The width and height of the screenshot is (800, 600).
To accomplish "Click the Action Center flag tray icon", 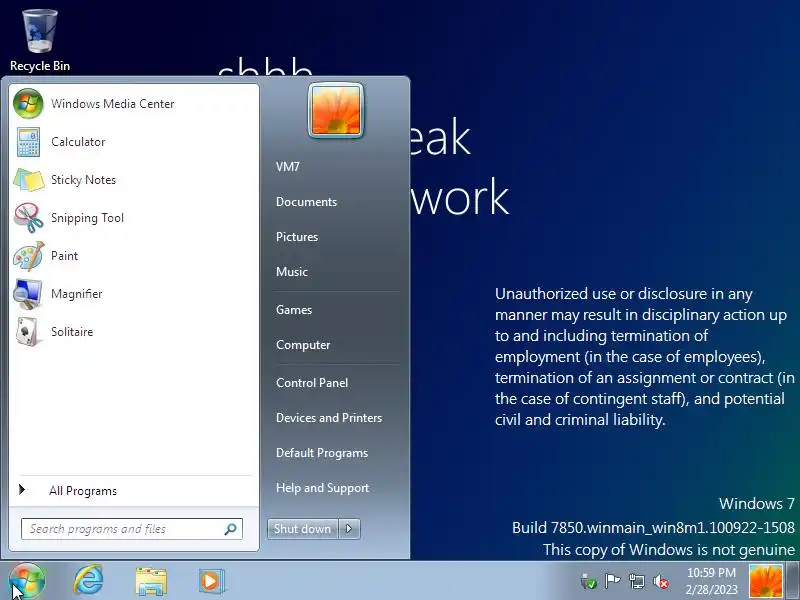I will click(x=612, y=581).
